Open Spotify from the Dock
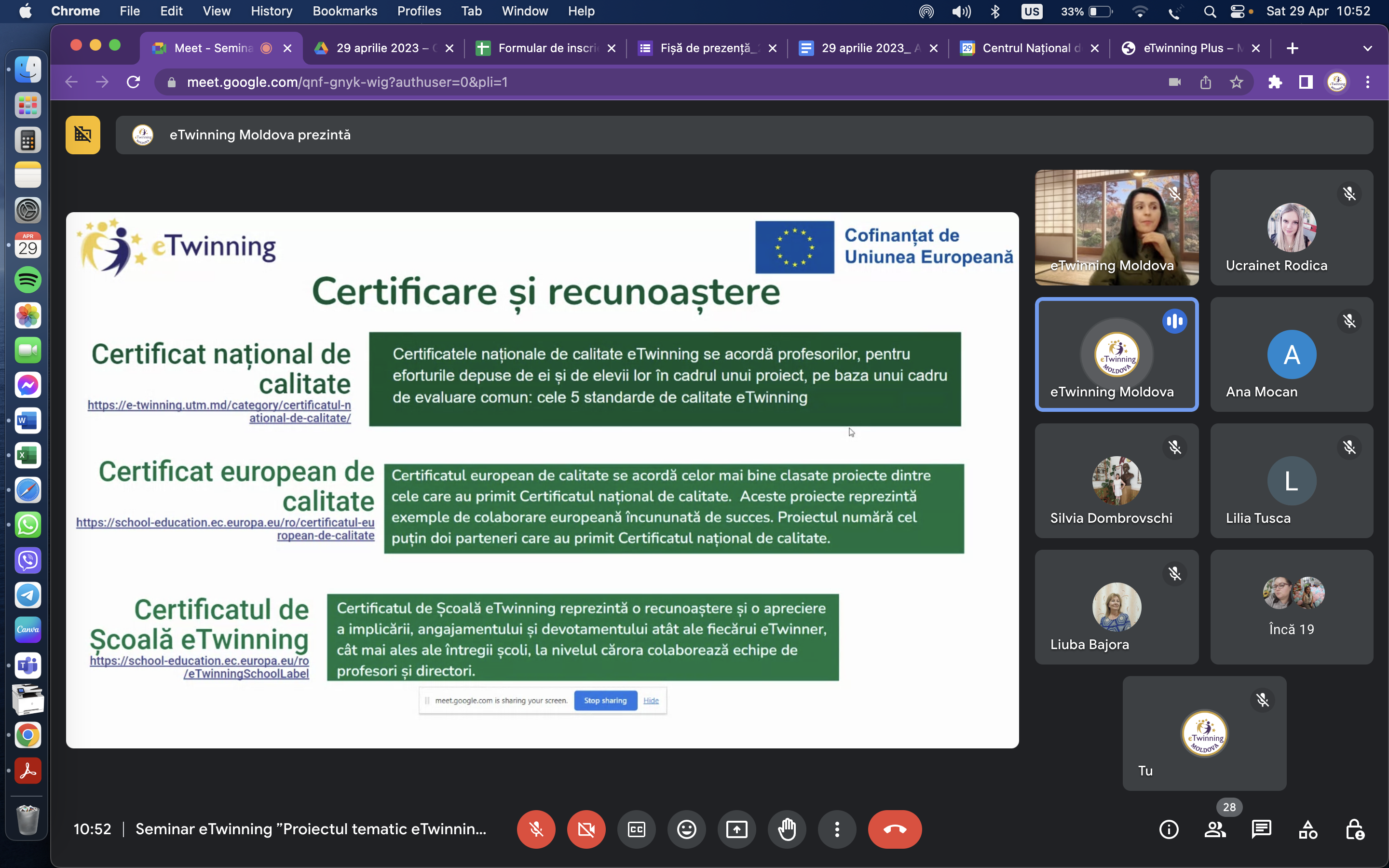1389x868 pixels. pyautogui.click(x=27, y=280)
